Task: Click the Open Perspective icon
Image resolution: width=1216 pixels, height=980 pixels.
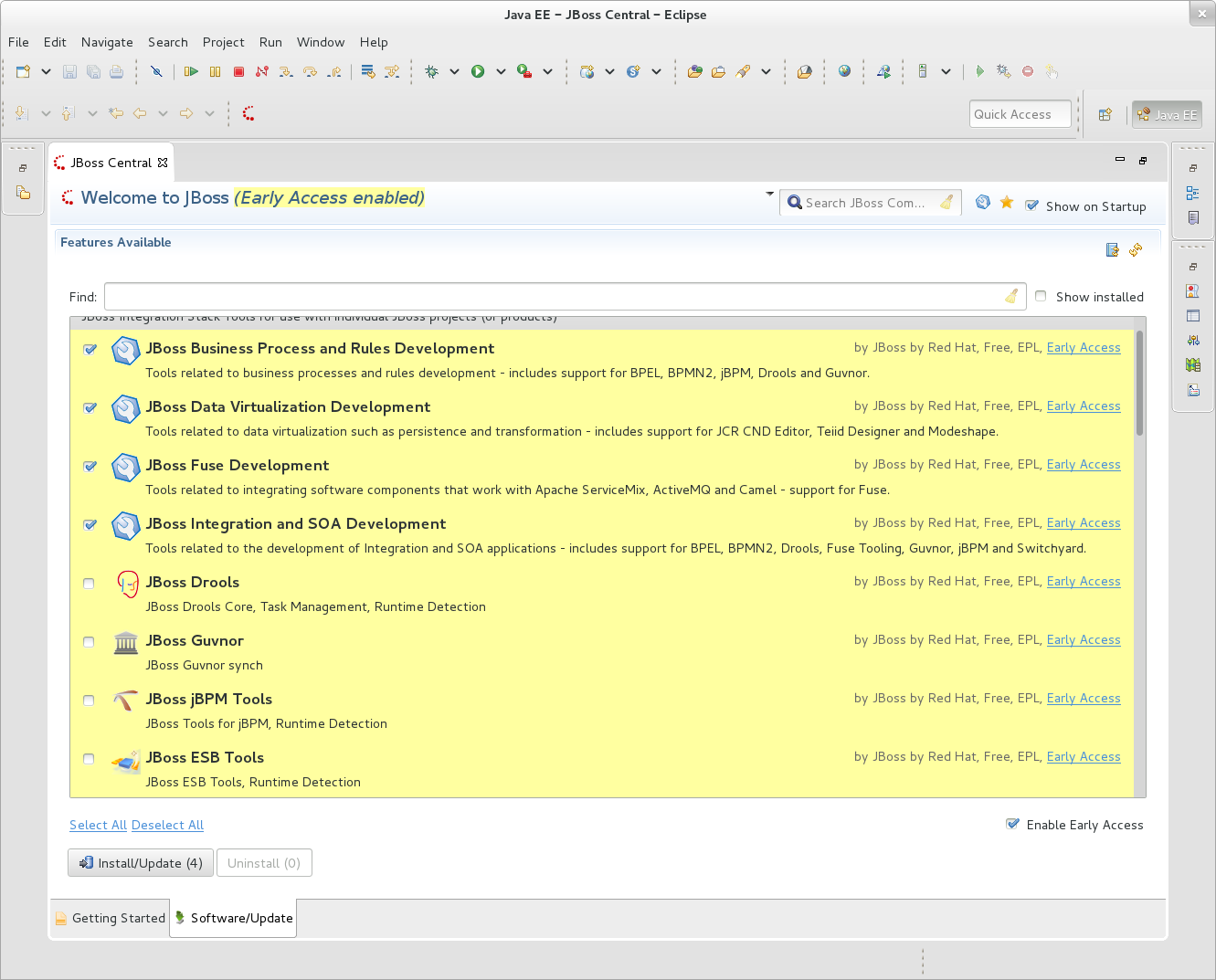Action: (1105, 114)
